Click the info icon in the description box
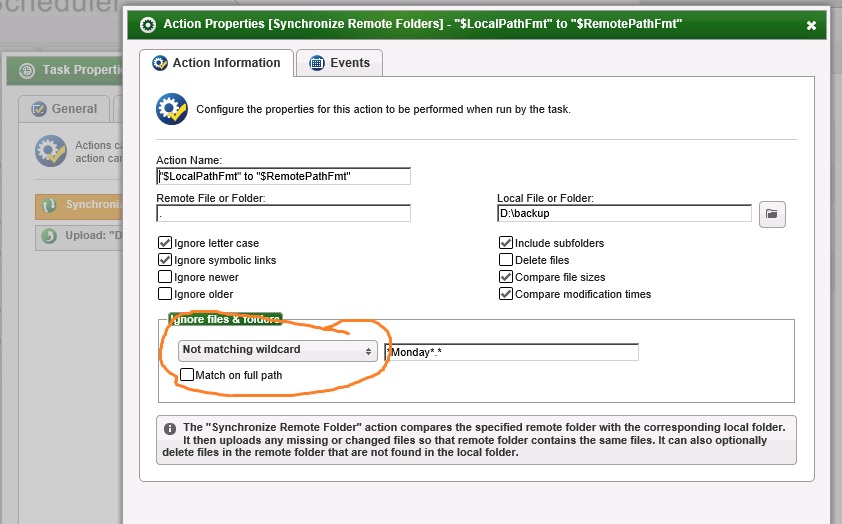This screenshot has width=842, height=524. click(170, 429)
